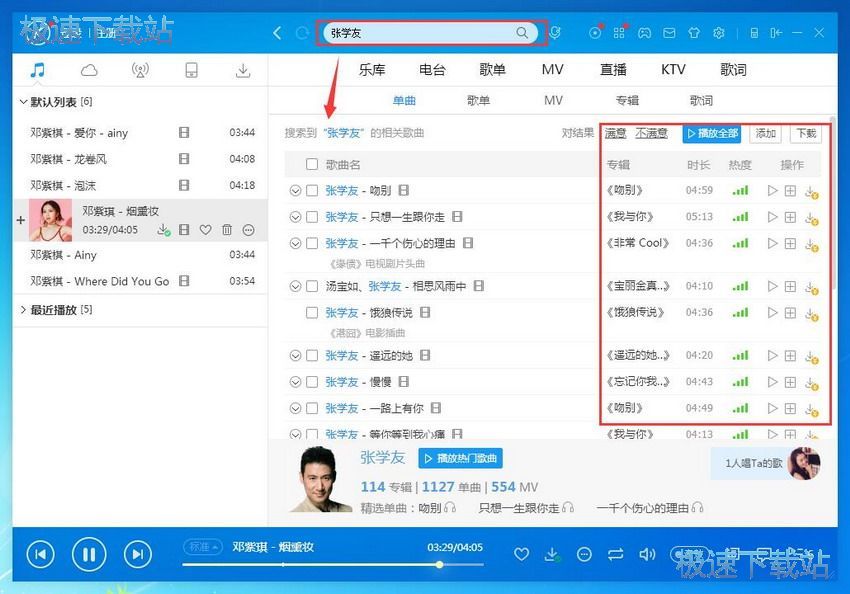The width and height of the screenshot is (850, 594).
Task: Open the cloud music tab
Action: pos(89,70)
